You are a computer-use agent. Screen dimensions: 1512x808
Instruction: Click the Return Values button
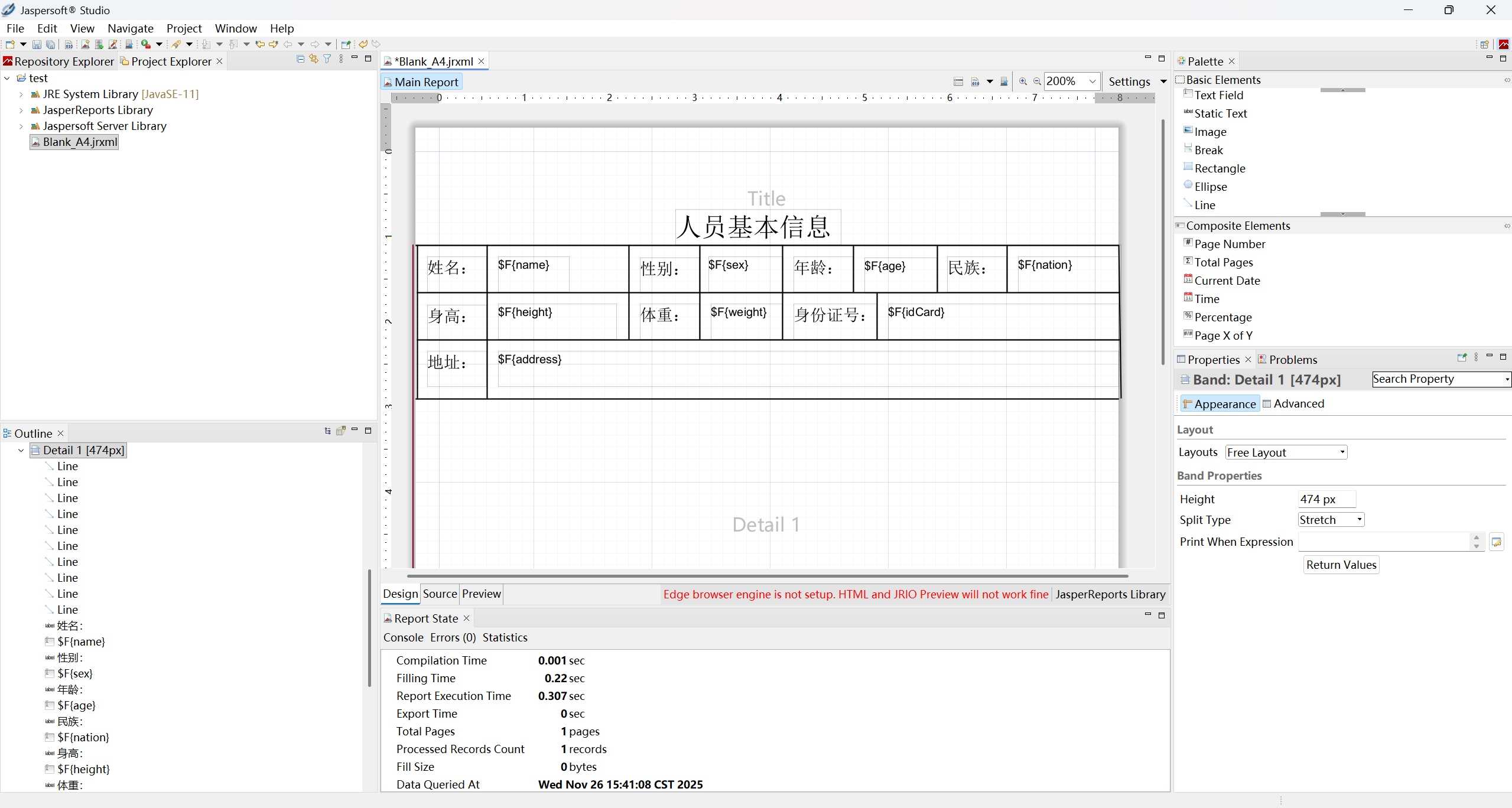point(1341,565)
